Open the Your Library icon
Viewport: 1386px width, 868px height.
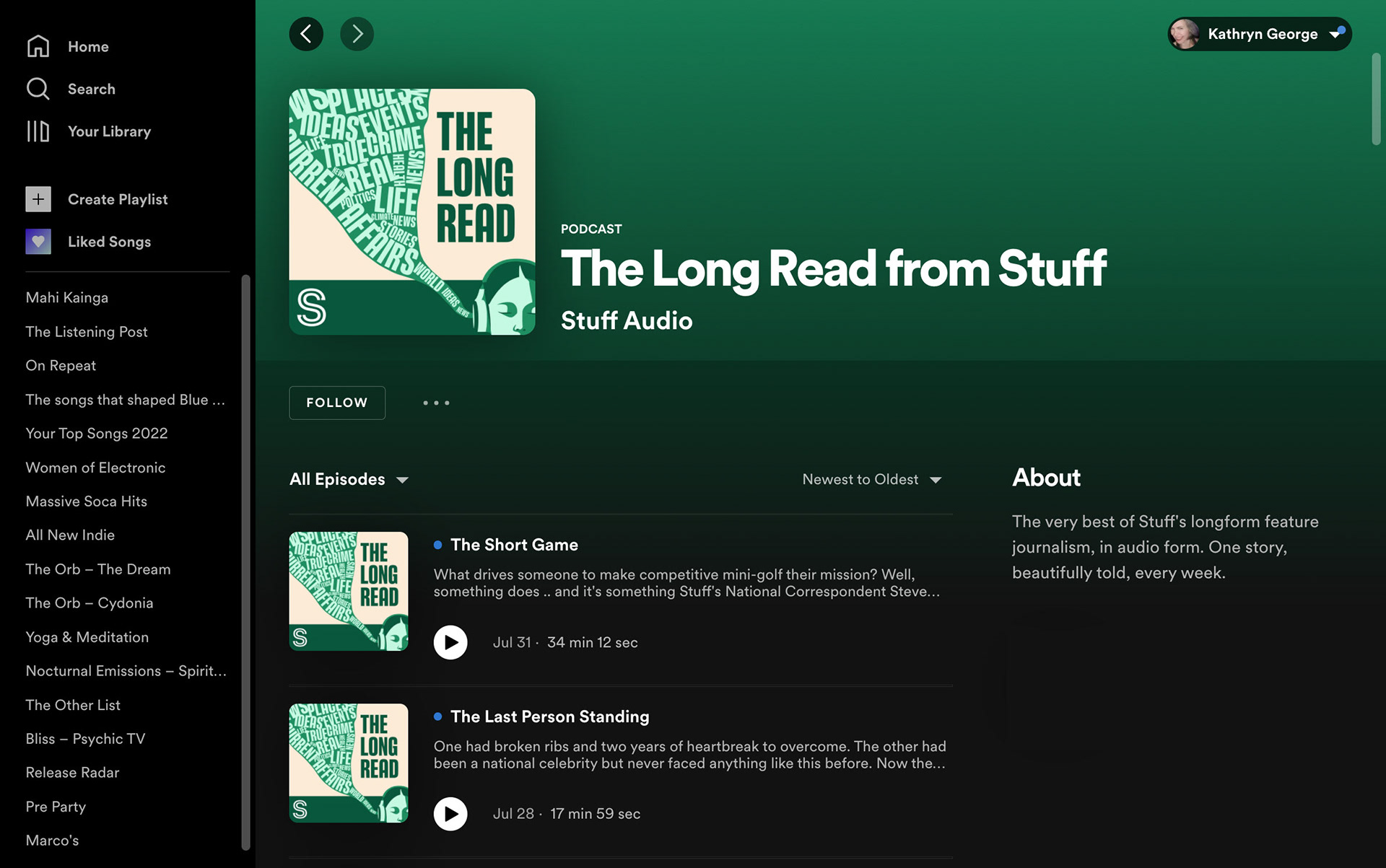click(38, 131)
